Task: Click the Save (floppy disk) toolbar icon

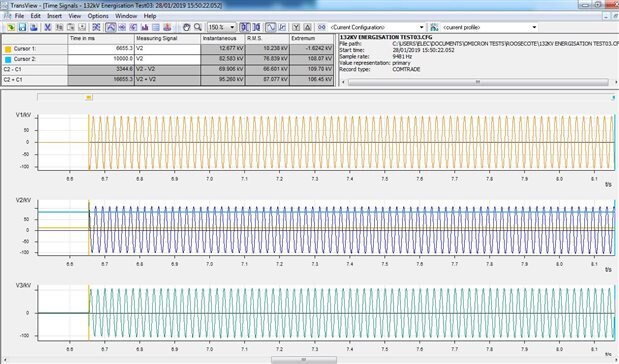Action: click(x=22, y=27)
